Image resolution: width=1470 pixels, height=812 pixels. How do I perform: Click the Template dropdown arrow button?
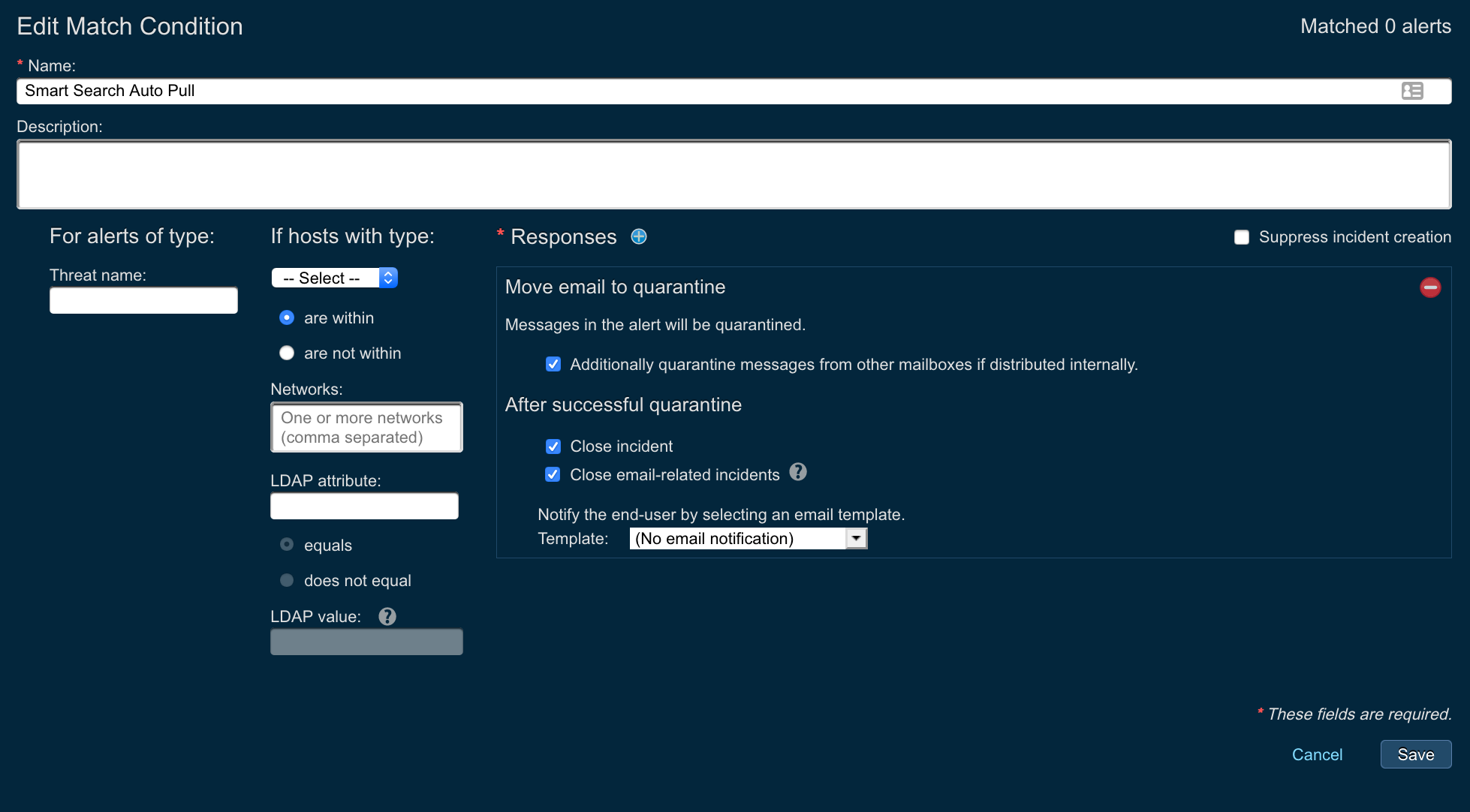[856, 539]
